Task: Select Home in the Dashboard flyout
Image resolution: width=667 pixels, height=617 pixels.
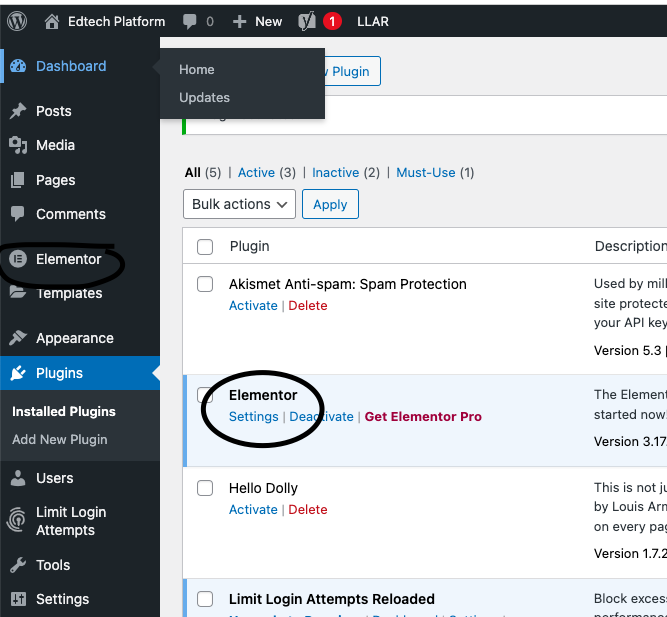Action: [197, 69]
